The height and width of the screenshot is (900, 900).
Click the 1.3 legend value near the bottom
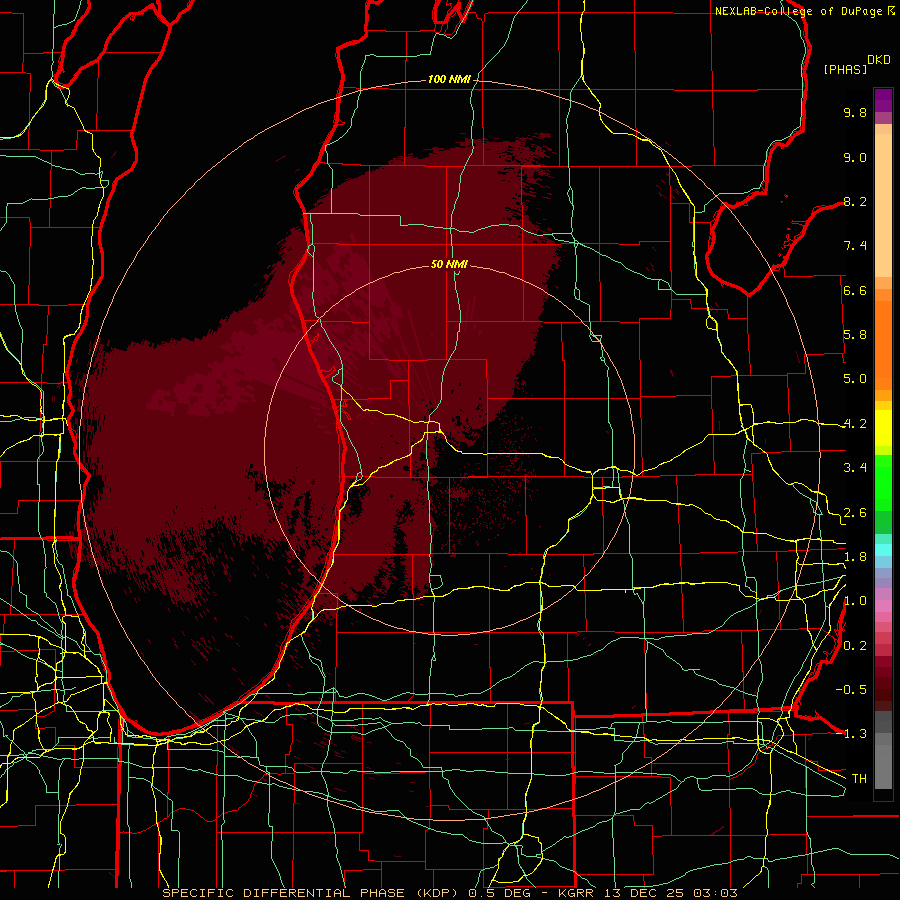[855, 734]
